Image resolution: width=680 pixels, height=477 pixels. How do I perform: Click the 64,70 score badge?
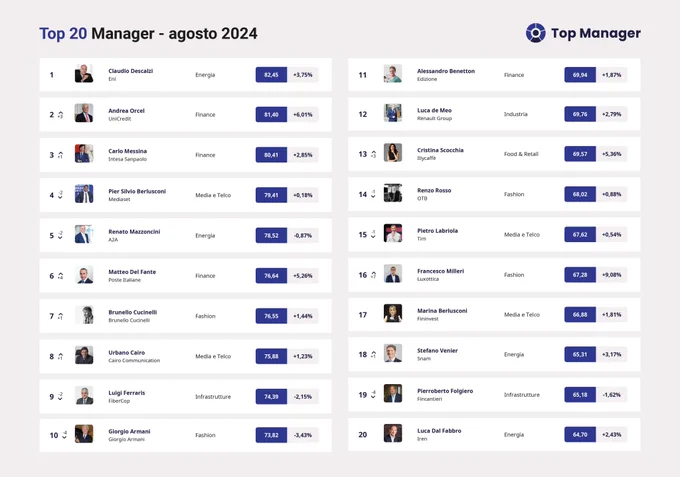coord(580,434)
